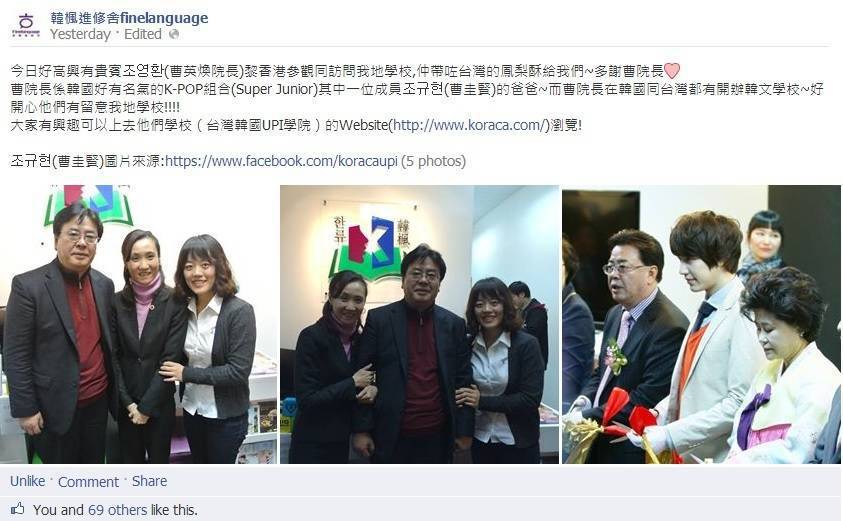This screenshot has height=521, width=843.
Task: Open the (5 photos) album link
Action: coord(433,161)
